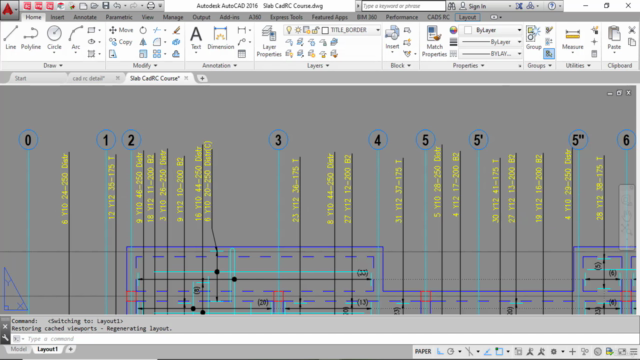The width and height of the screenshot is (640, 360).
Task: Expand the Draw panel
Action: point(53,65)
